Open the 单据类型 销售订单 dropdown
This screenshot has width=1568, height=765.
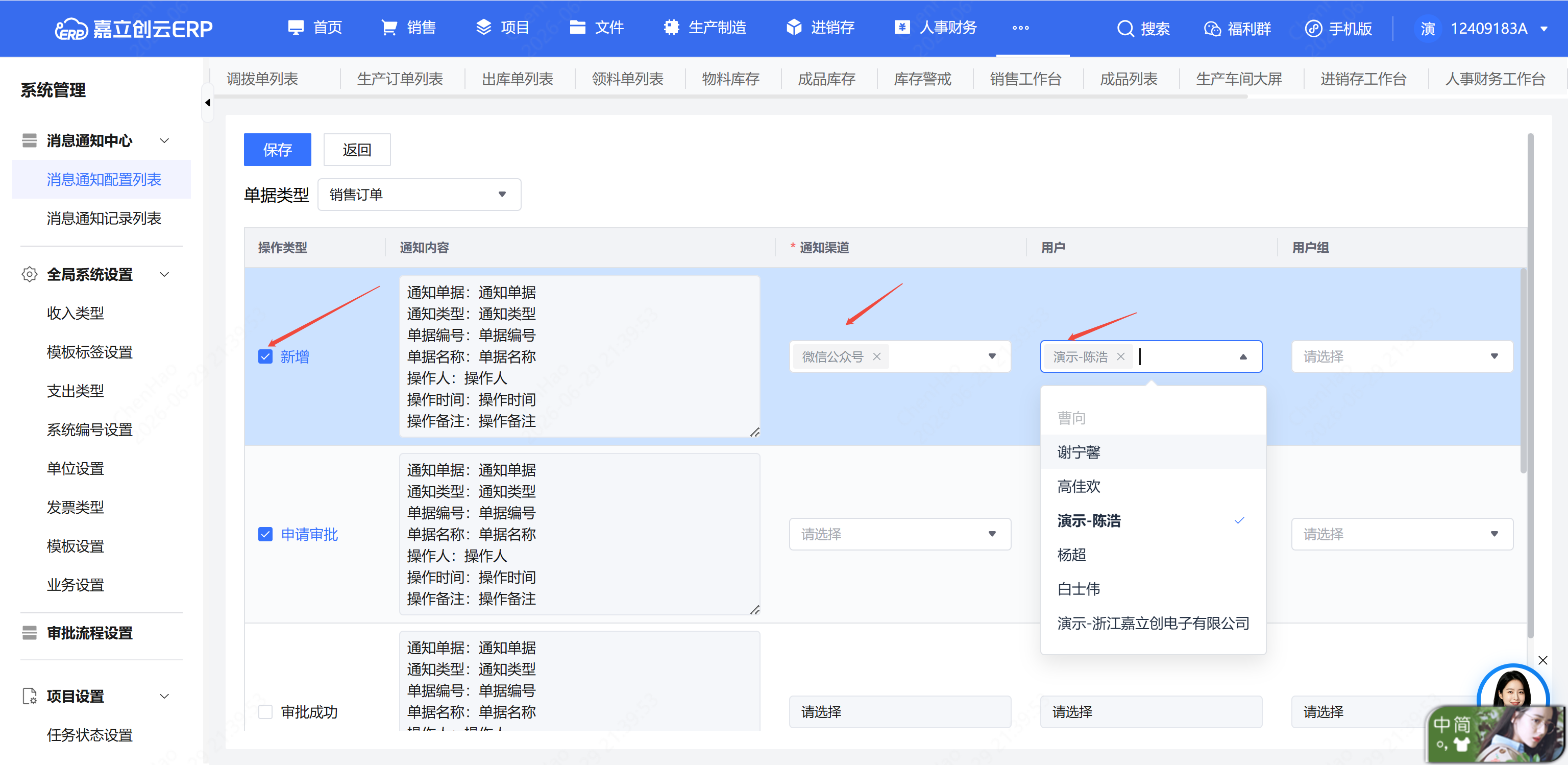point(419,195)
